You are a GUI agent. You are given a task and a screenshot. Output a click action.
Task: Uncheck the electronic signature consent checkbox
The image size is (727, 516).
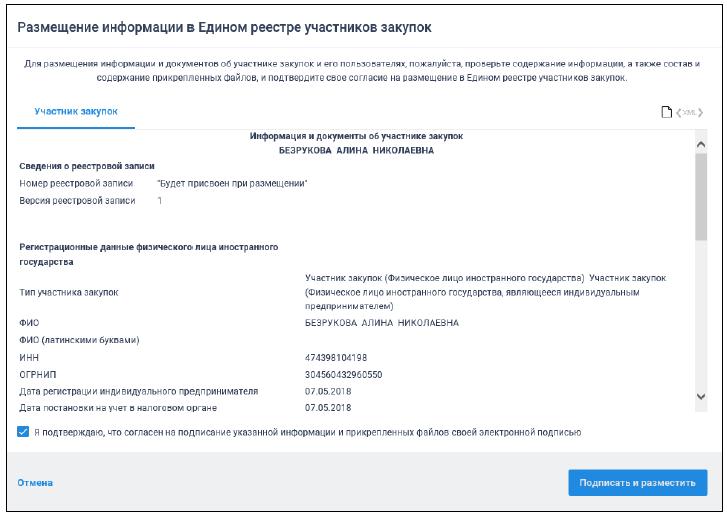tap(23, 432)
